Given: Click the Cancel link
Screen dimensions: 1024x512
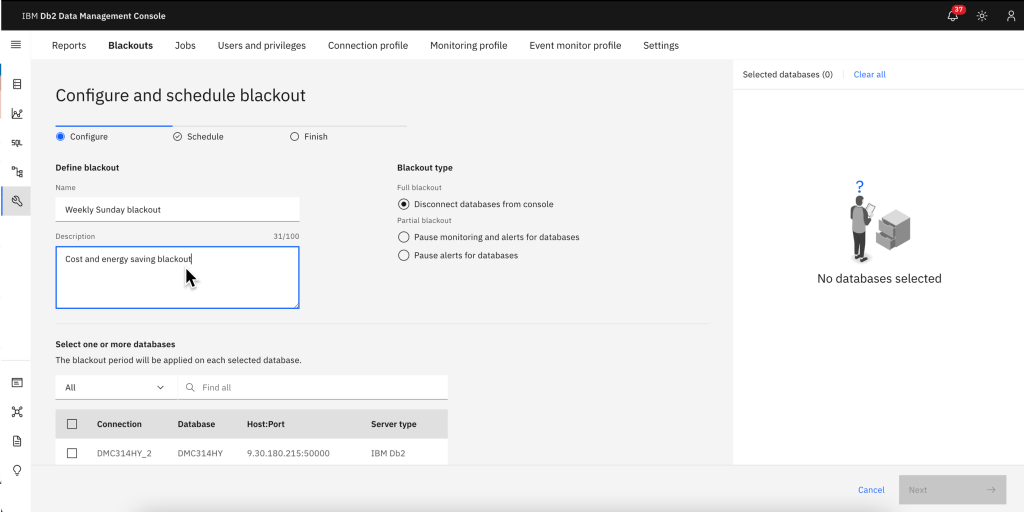Looking at the screenshot, I should click(871, 490).
